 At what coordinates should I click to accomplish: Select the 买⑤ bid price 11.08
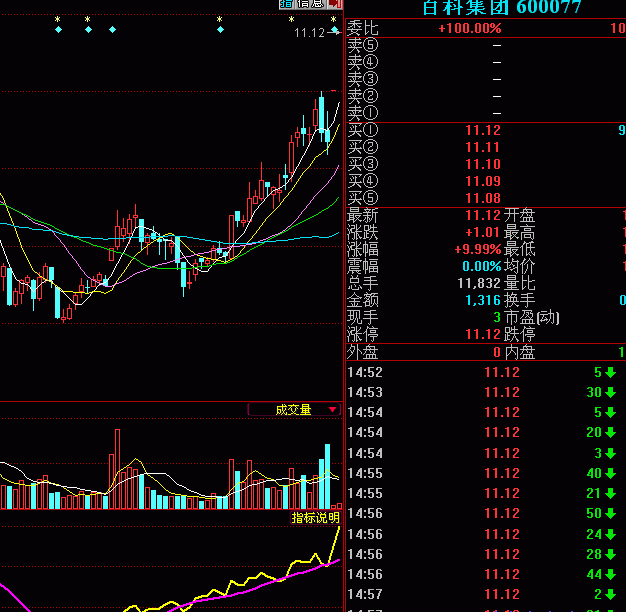click(483, 198)
